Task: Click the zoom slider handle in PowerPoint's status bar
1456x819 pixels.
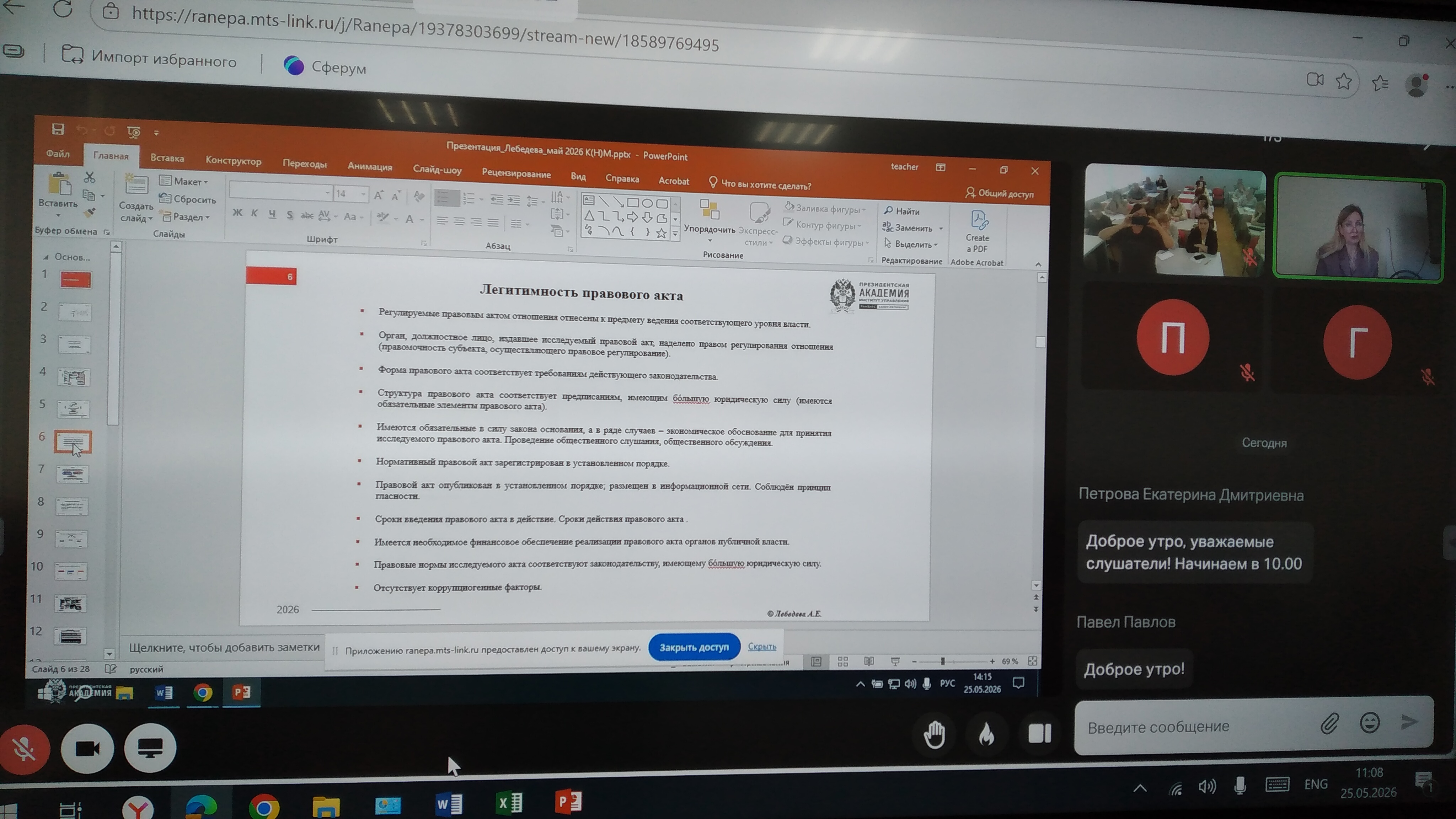Action: tap(943, 661)
